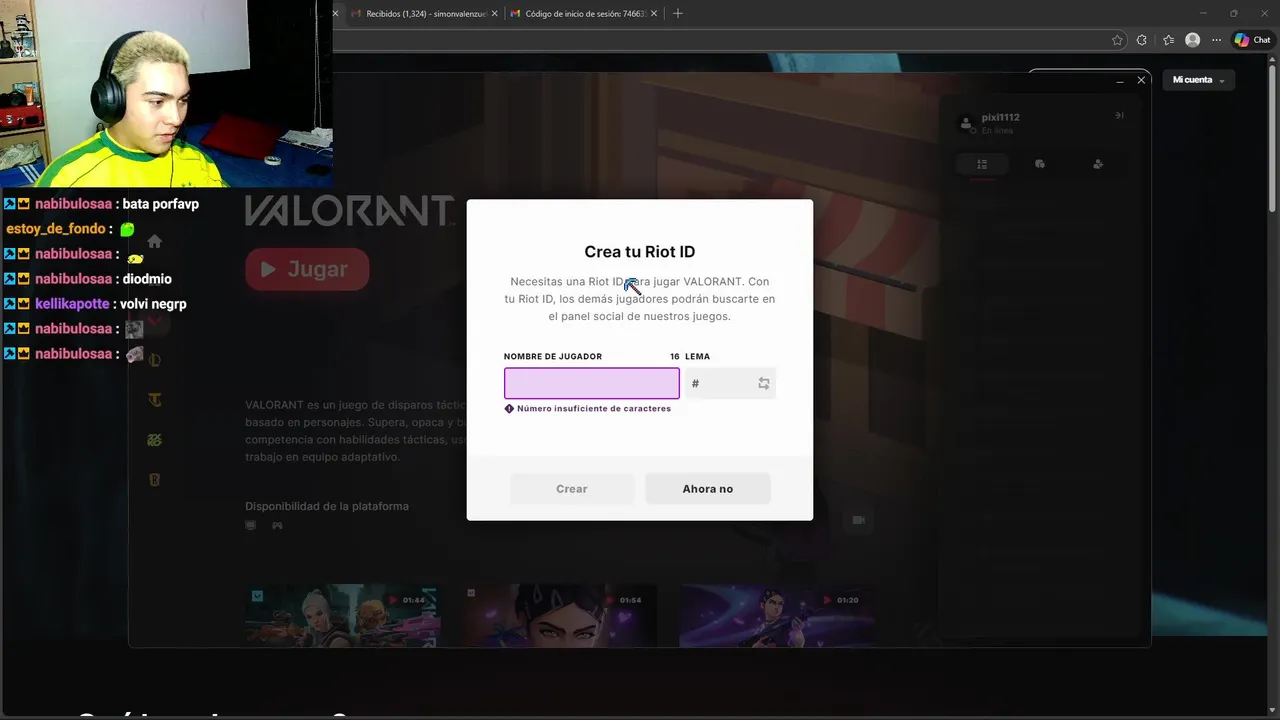Click the Nombre de jugador input field
This screenshot has height=720, width=1280.
click(591, 383)
